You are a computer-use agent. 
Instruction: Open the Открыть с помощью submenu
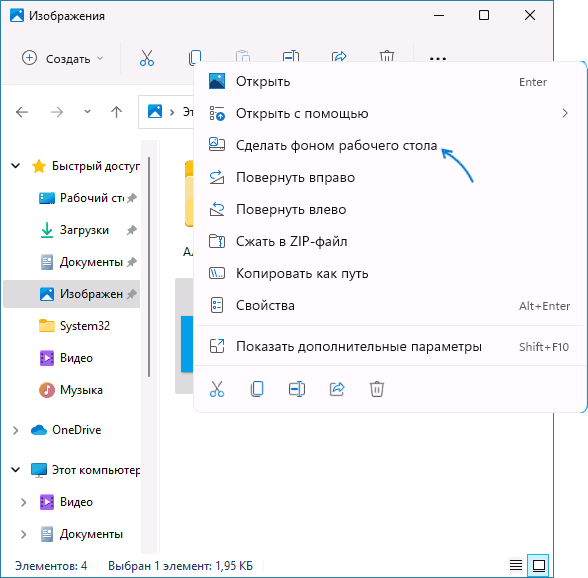(390, 113)
